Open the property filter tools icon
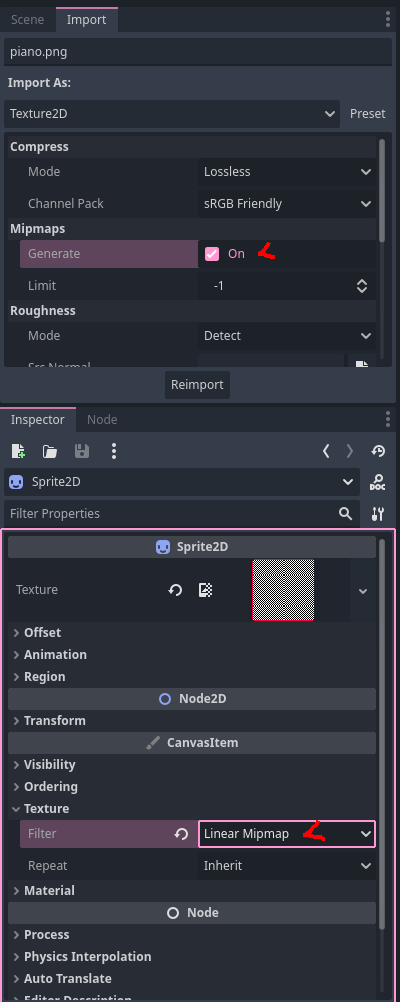Image resolution: width=400 pixels, height=1002 pixels. 378,514
